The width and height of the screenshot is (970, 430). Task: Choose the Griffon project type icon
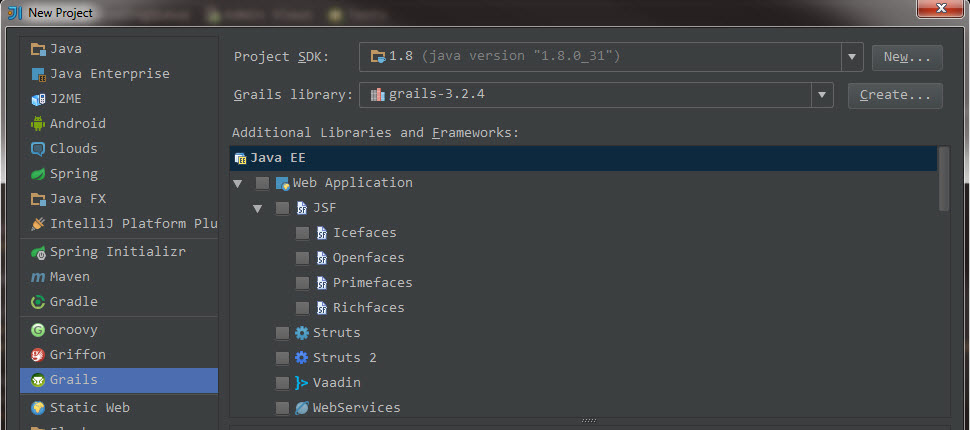click(38, 355)
